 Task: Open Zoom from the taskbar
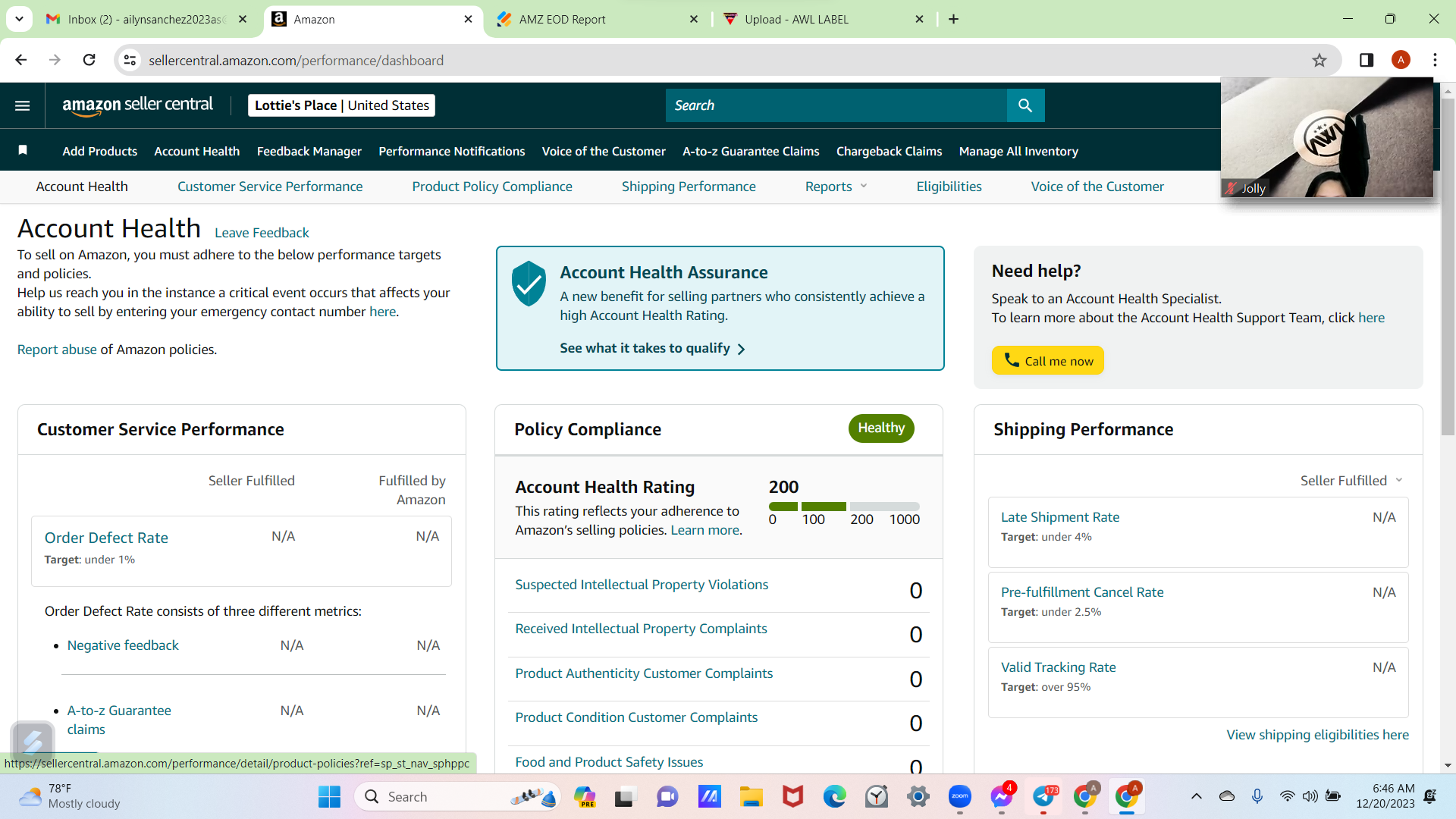point(960,796)
